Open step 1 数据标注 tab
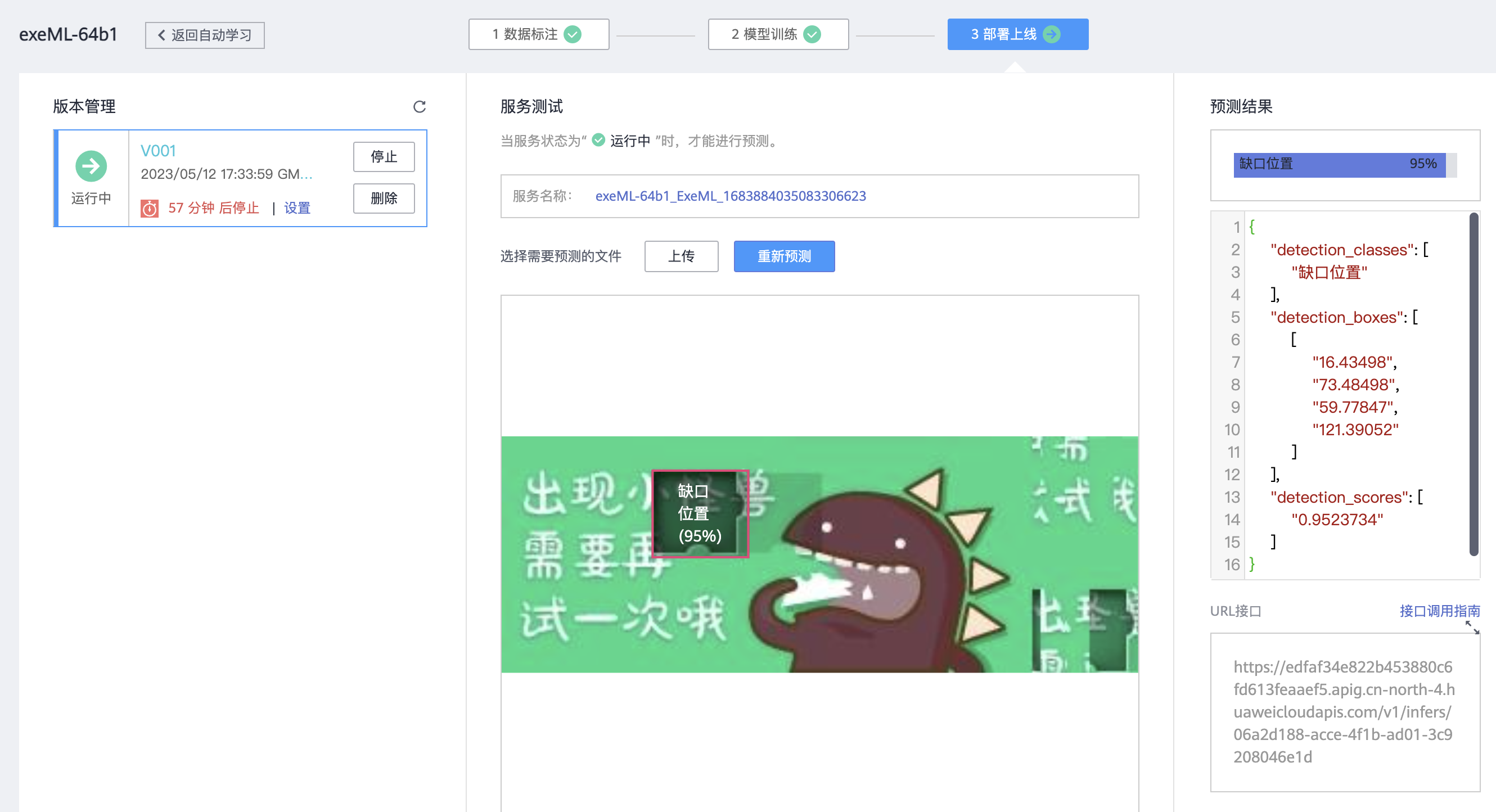 tap(538, 34)
